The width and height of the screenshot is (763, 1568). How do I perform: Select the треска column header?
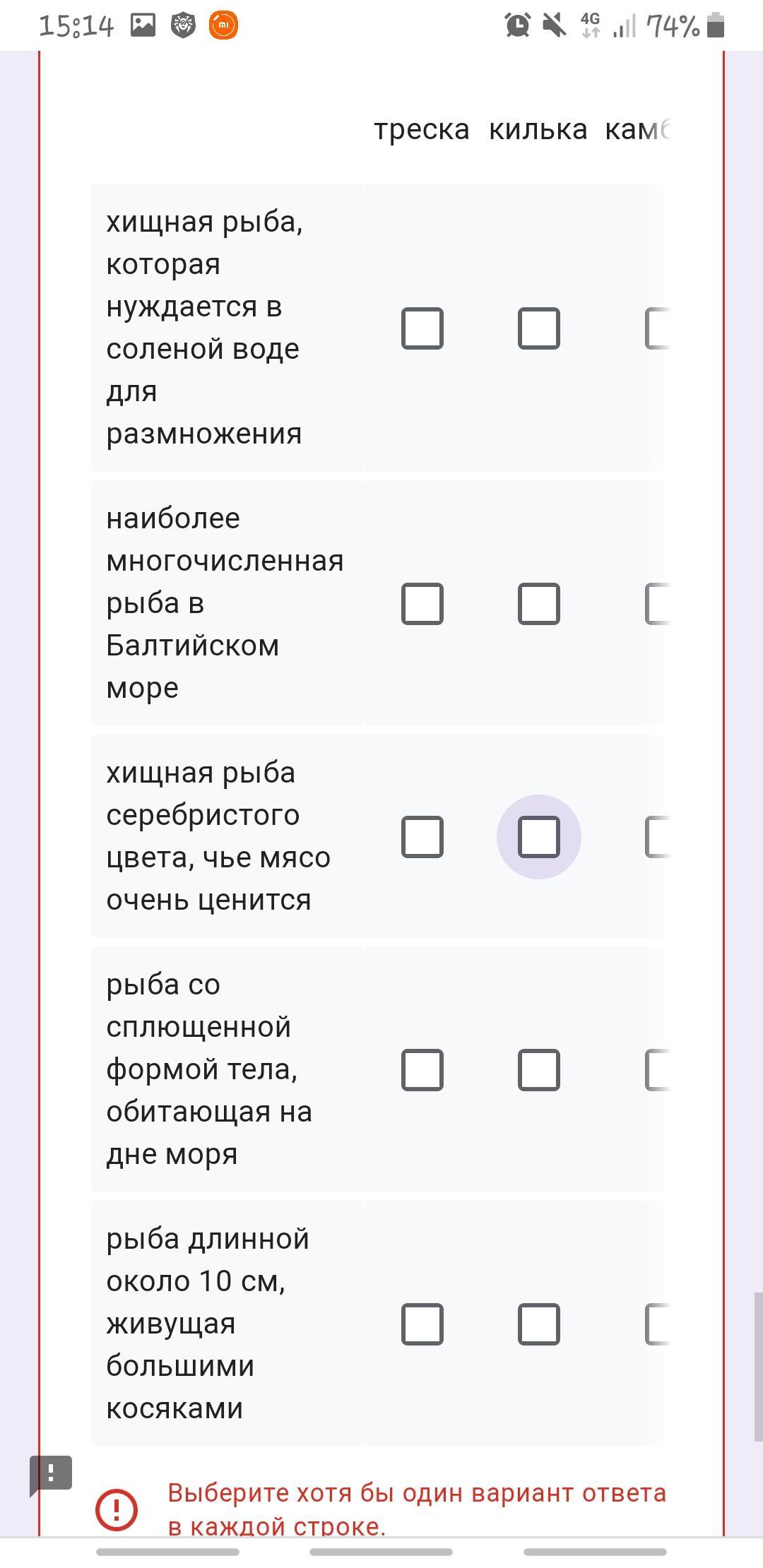click(422, 130)
